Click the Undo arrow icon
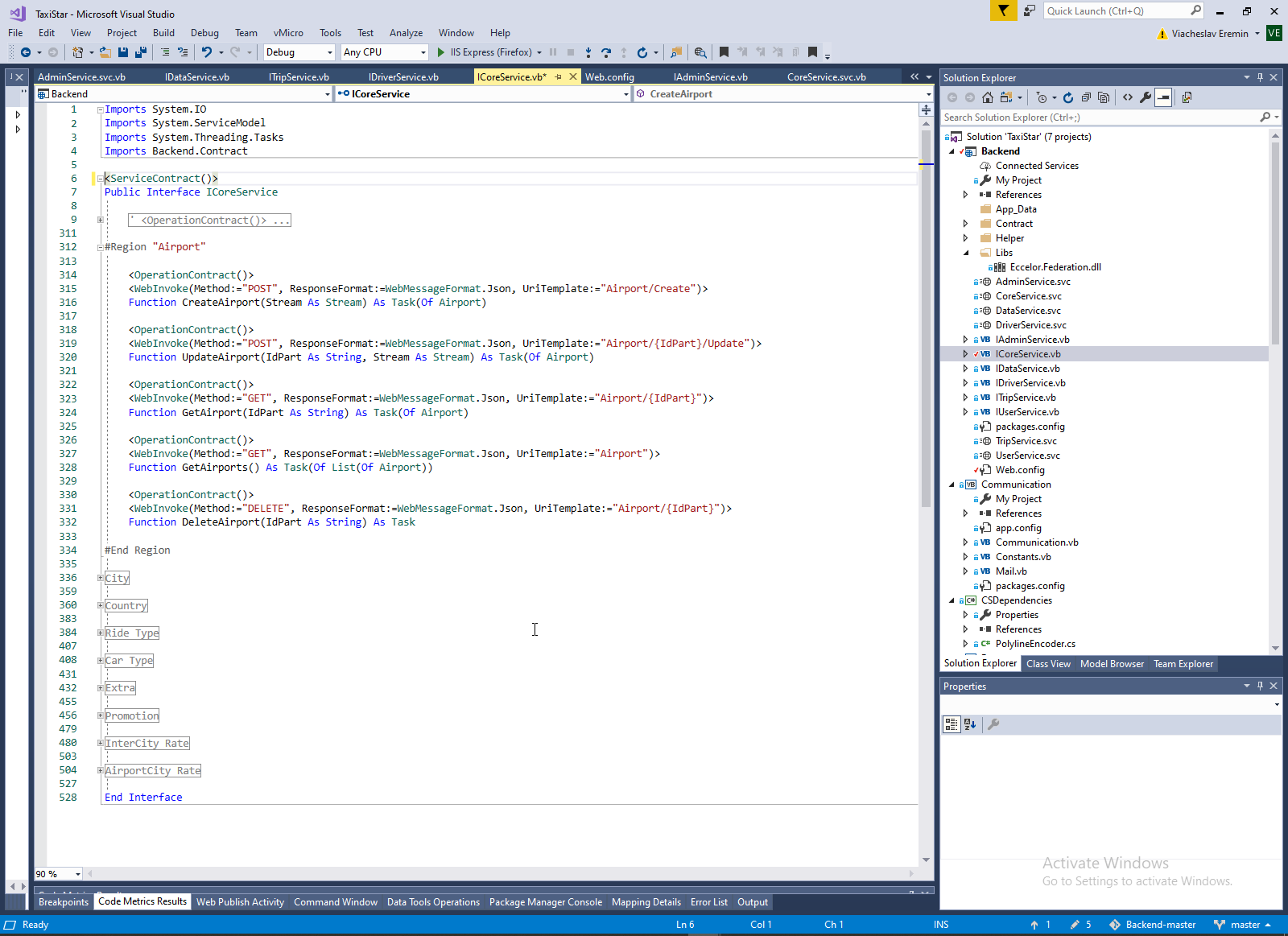The height and width of the screenshot is (936, 1288). click(x=207, y=52)
